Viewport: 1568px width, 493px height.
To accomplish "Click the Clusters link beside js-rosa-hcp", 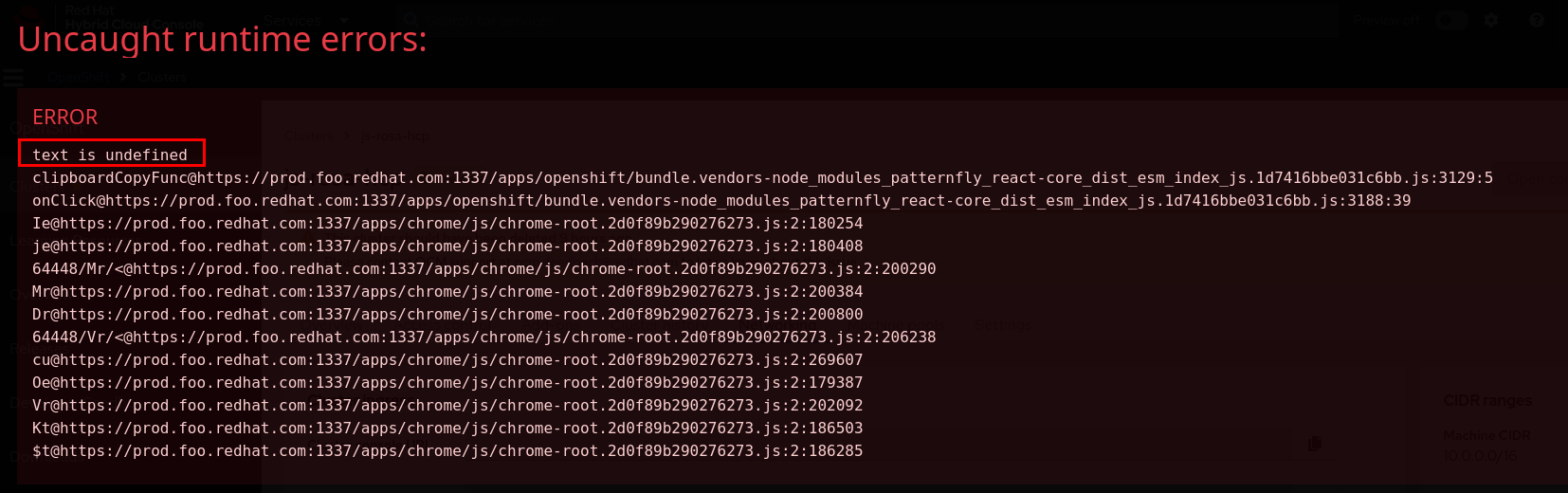I will pos(308,137).
